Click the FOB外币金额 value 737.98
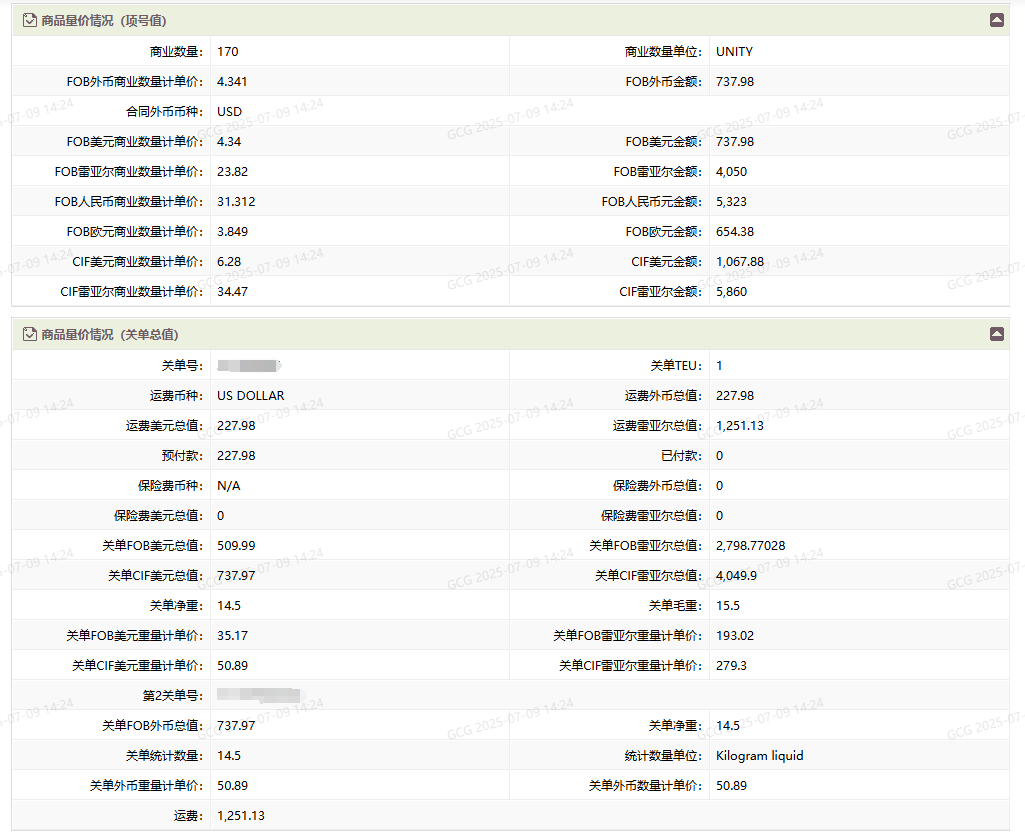 (735, 81)
